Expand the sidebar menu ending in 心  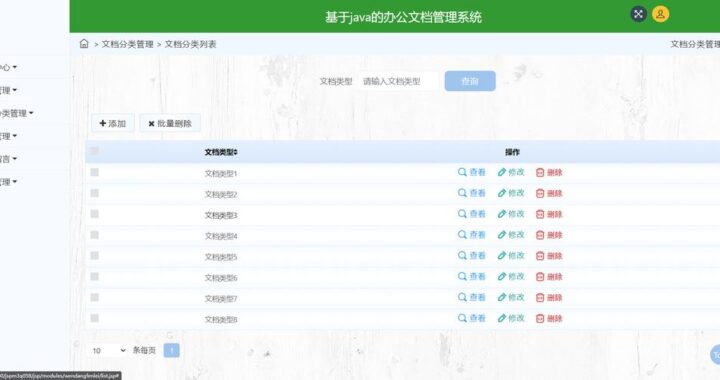click(9, 67)
